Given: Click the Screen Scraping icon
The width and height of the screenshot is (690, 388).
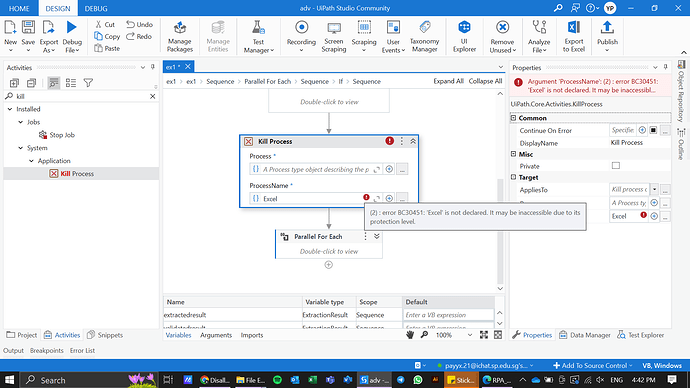Looking at the screenshot, I should 334,36.
